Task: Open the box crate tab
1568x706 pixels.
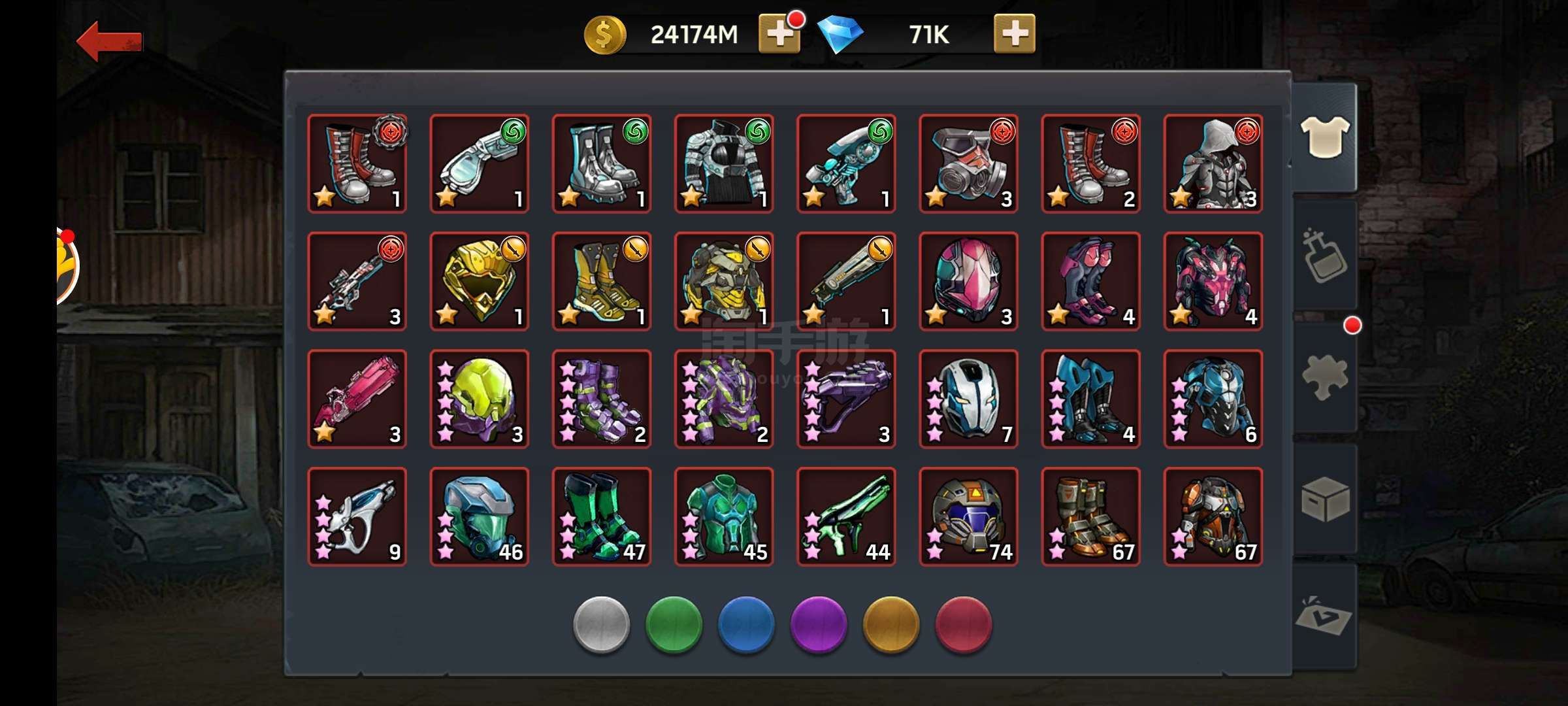Action: pyautogui.click(x=1324, y=499)
